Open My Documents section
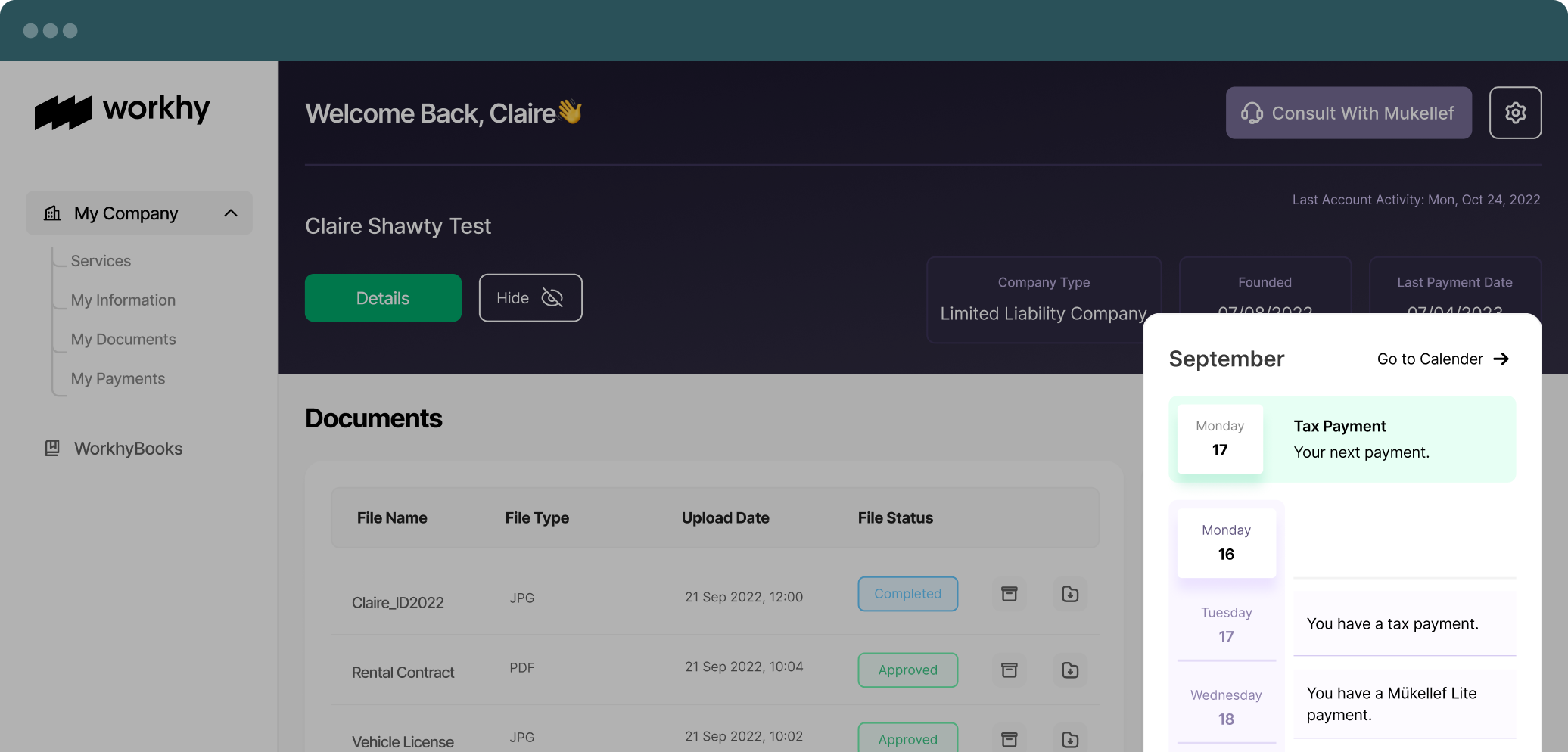 tap(123, 340)
